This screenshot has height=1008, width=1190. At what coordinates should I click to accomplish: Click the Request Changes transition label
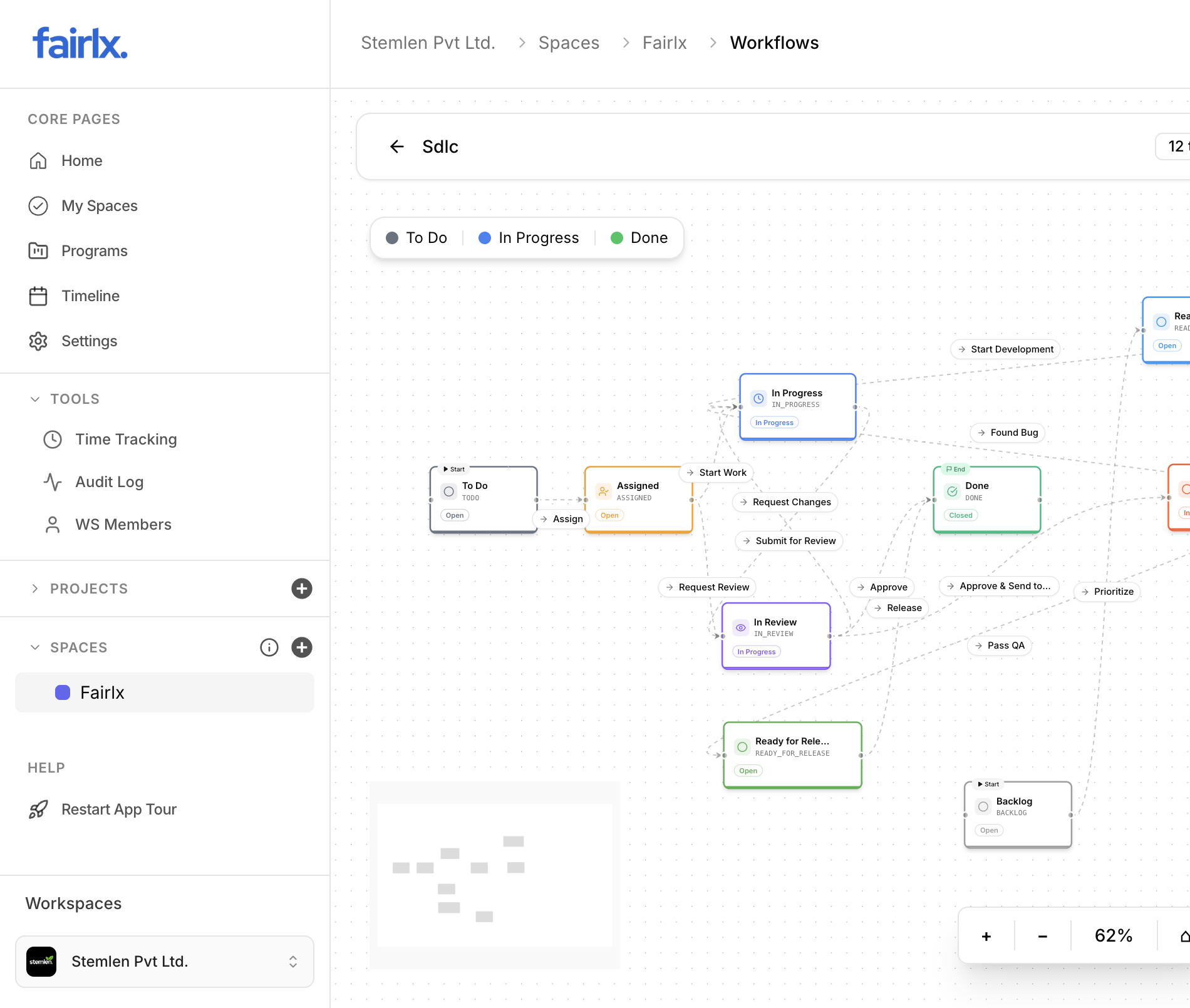[785, 502]
